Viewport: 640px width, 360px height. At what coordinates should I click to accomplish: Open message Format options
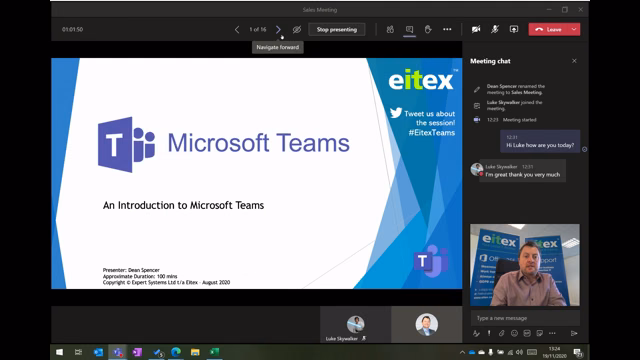(x=476, y=333)
